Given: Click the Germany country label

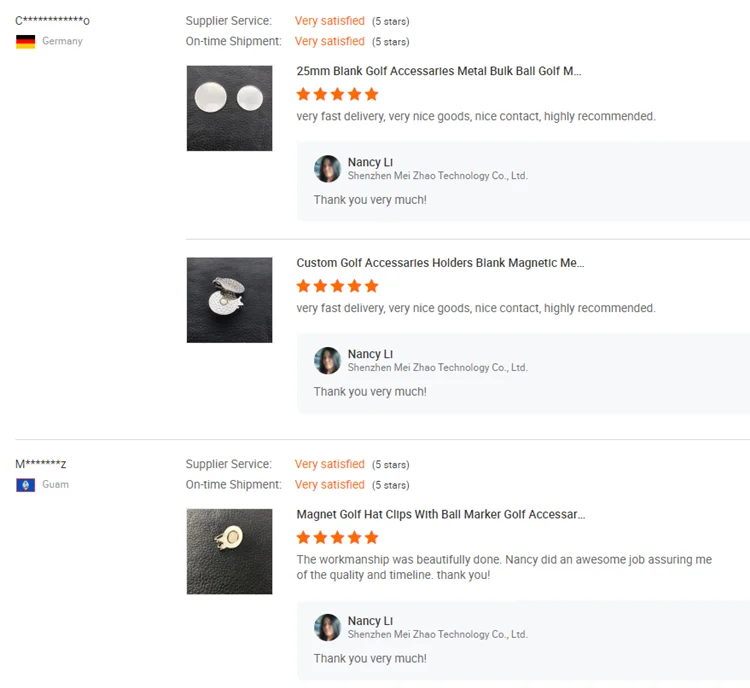Looking at the screenshot, I should (x=62, y=41).
